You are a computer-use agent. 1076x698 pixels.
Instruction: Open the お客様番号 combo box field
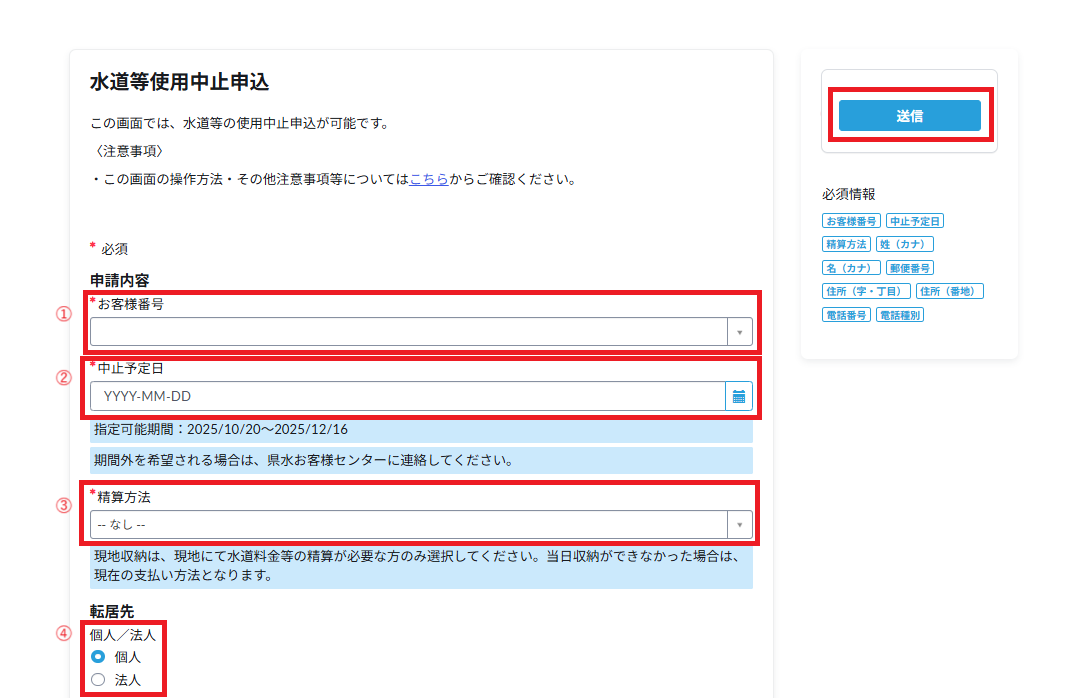coord(408,332)
